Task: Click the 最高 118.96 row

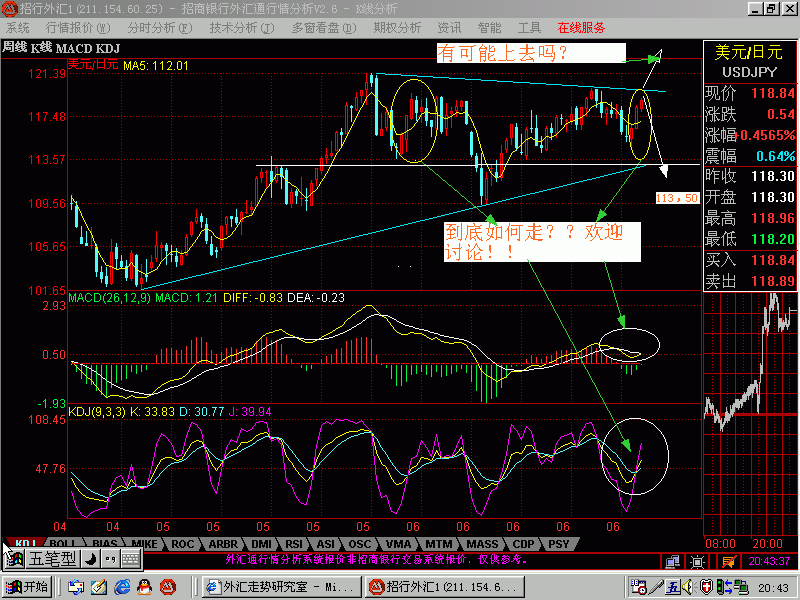Action: [x=749, y=218]
